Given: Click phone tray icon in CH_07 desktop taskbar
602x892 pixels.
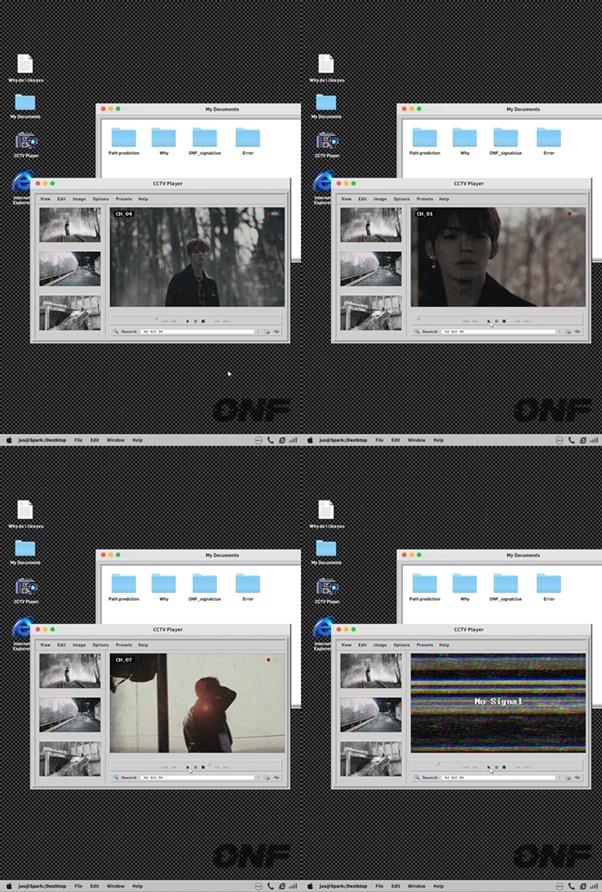Looking at the screenshot, I should [x=270, y=886].
